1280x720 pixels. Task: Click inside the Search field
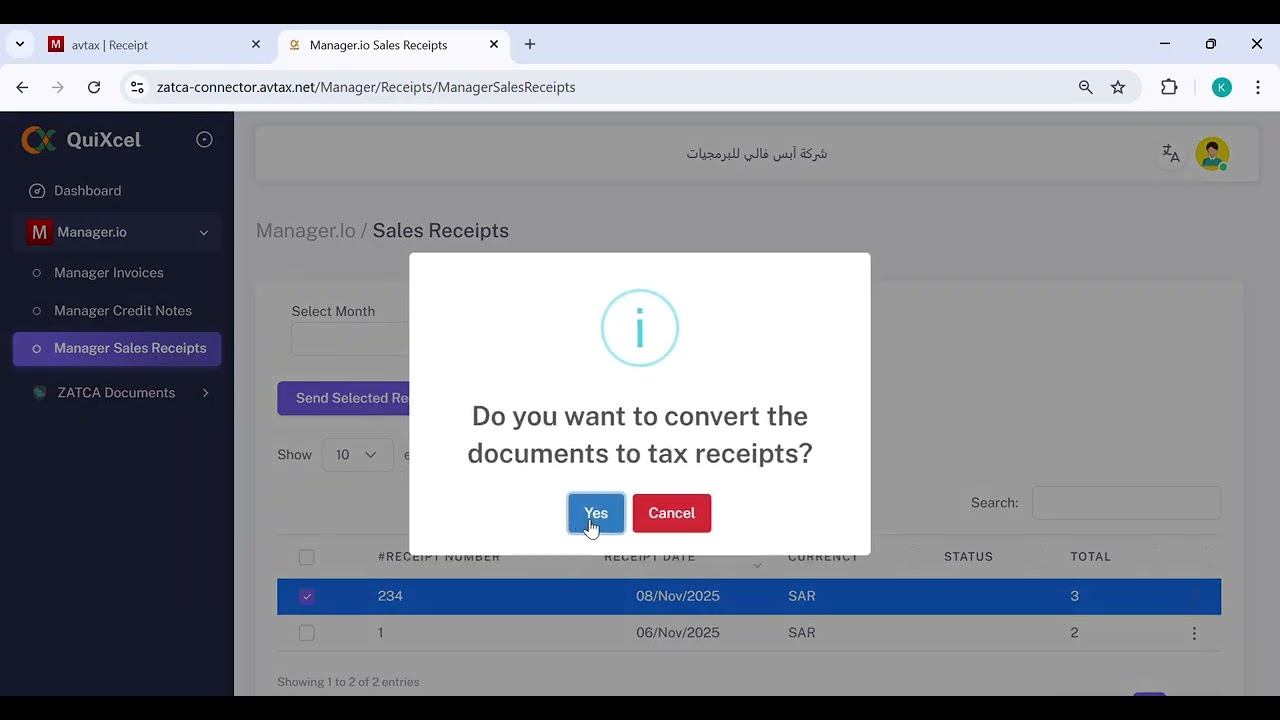tap(1126, 503)
